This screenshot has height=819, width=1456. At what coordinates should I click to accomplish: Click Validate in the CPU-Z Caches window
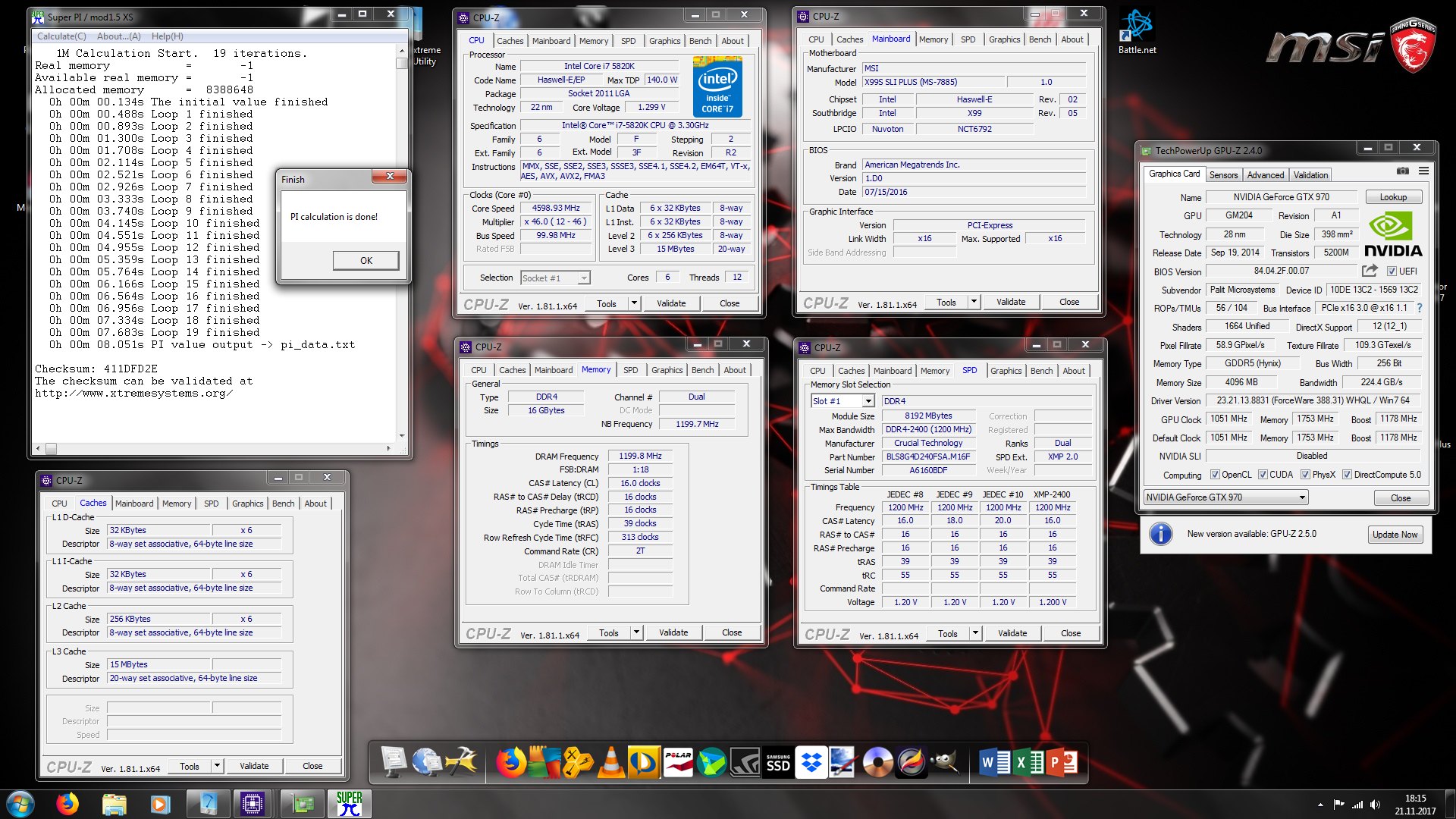point(254,766)
